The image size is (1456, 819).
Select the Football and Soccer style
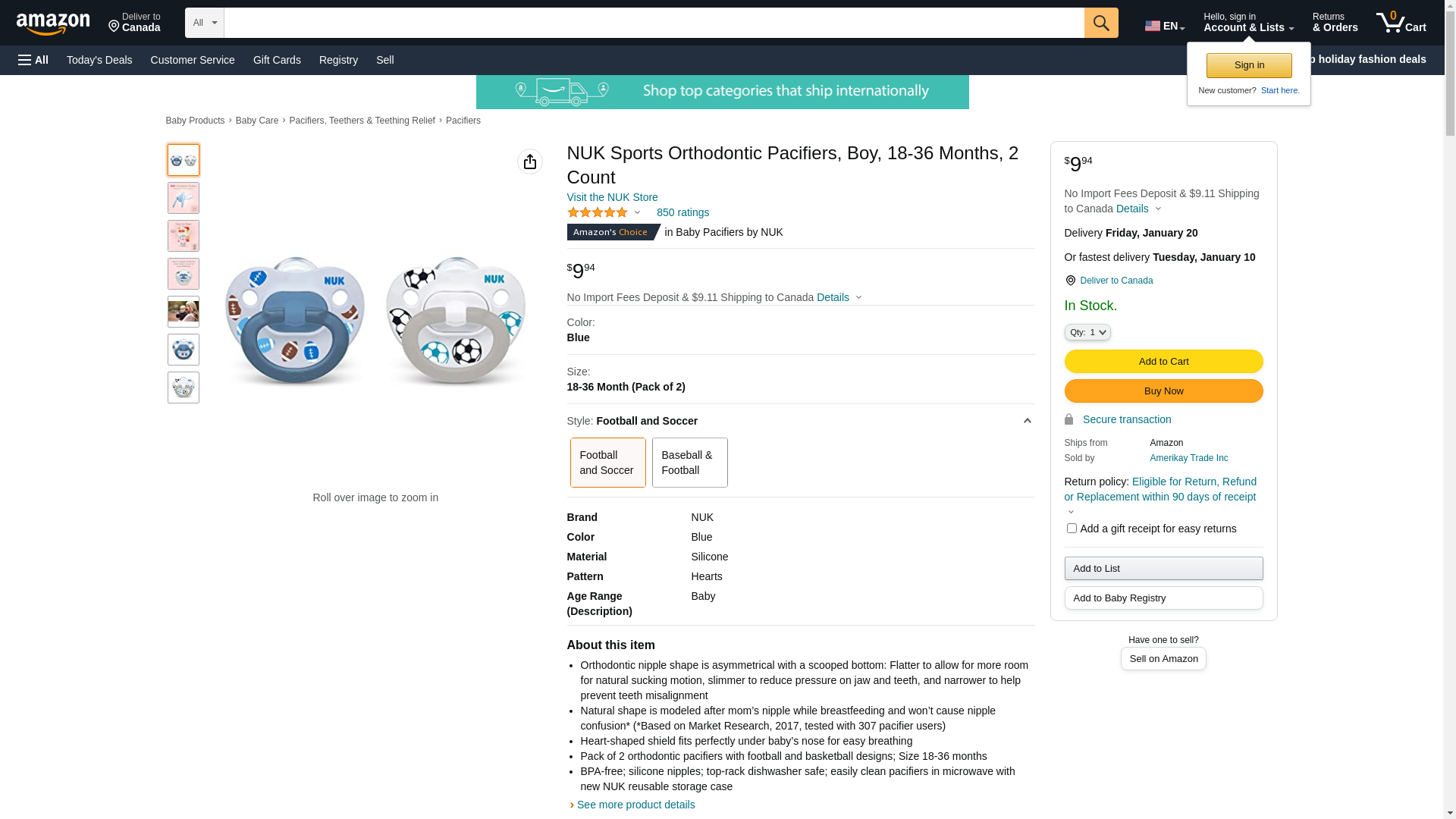coord(607,463)
